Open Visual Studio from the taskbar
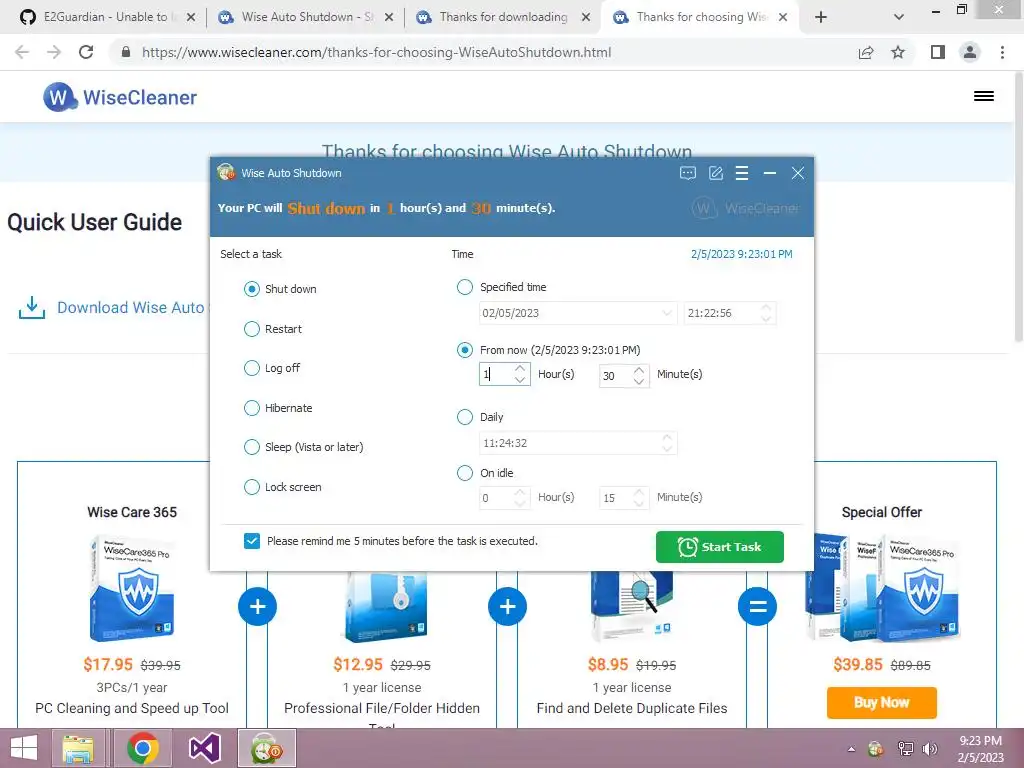This screenshot has width=1024, height=768. (204, 748)
